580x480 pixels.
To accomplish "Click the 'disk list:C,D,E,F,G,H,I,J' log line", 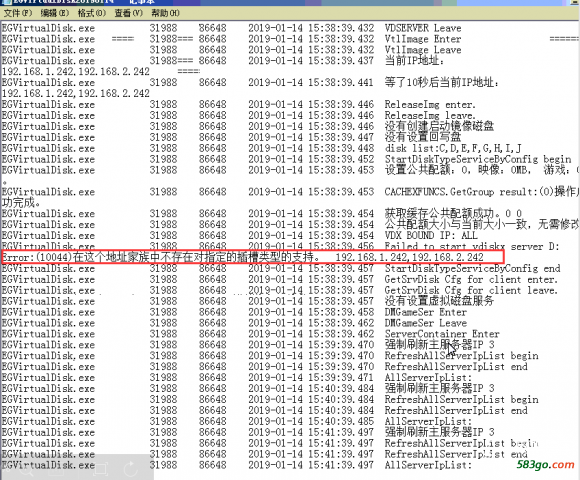I will [262, 148].
